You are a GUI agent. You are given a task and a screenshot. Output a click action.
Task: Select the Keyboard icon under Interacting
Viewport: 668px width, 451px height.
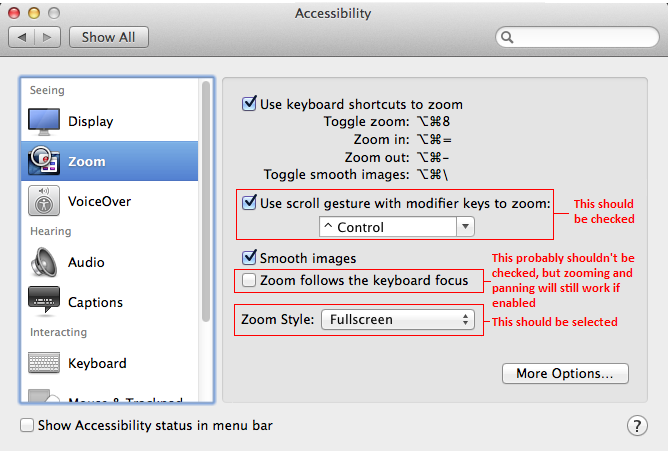[x=44, y=363]
